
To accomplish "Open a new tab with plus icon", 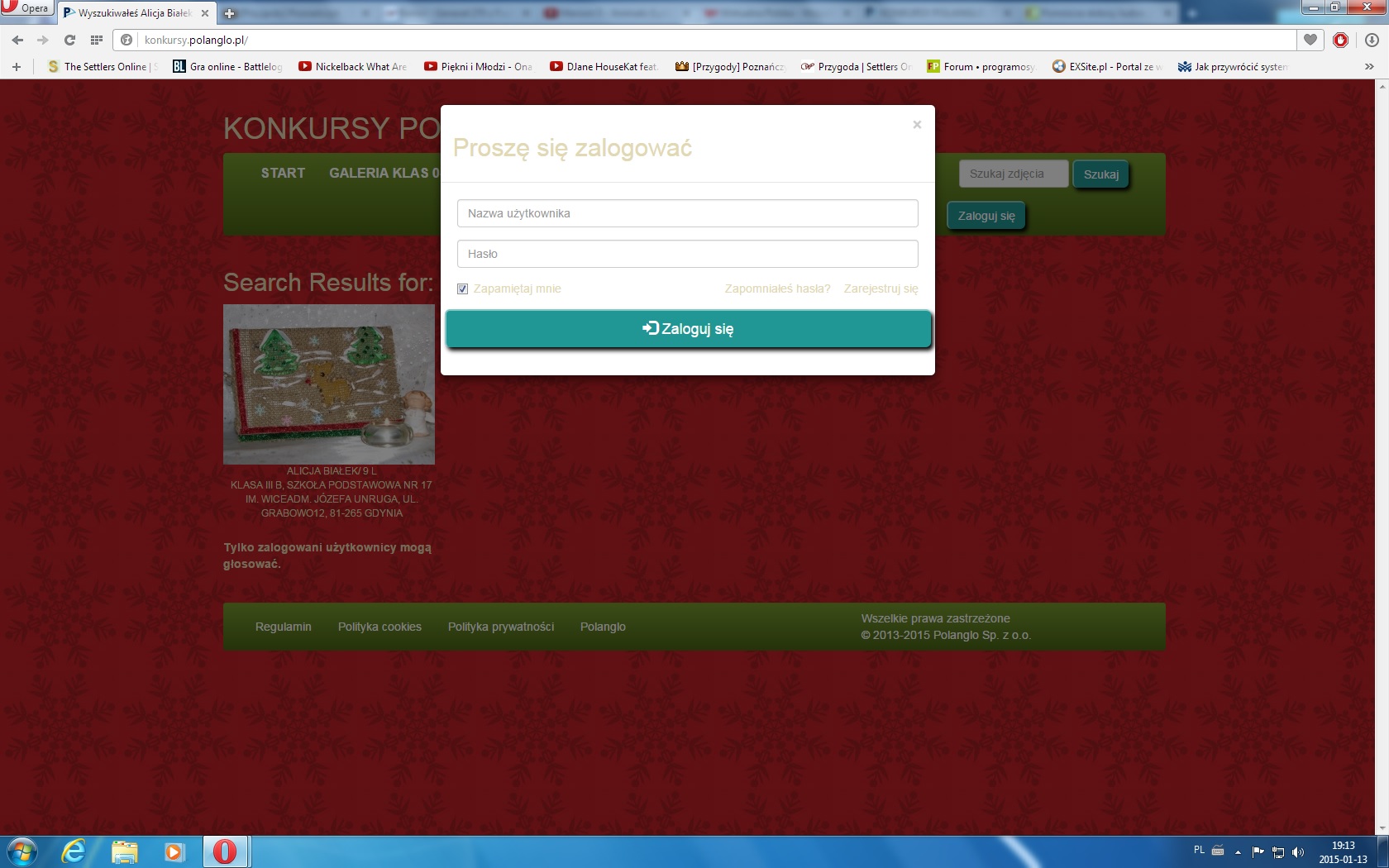I will coord(230,13).
